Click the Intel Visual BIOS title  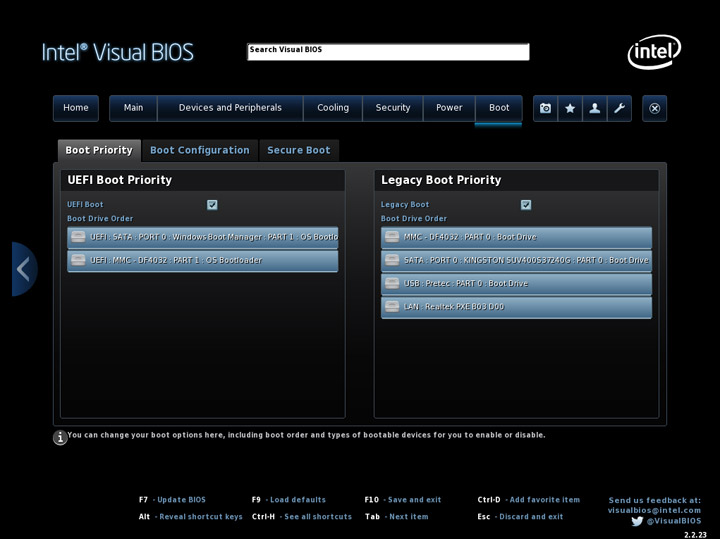click(x=118, y=52)
